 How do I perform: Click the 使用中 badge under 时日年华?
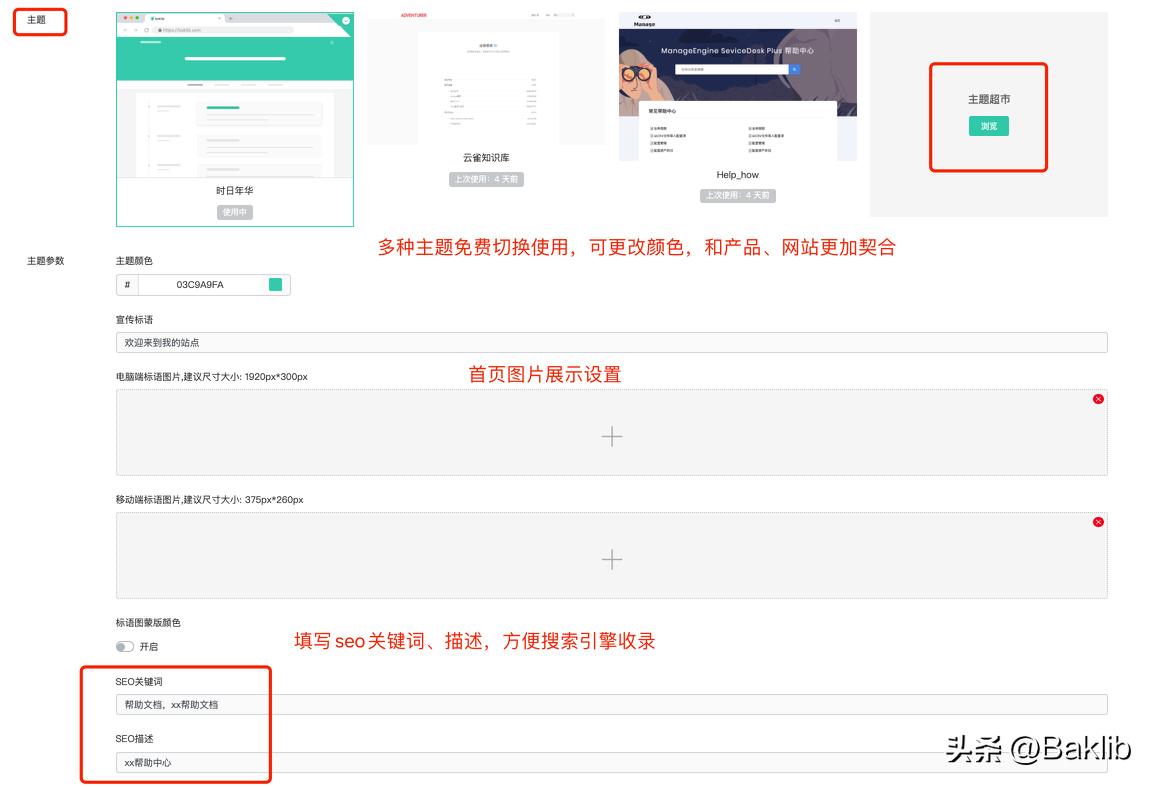(236, 211)
